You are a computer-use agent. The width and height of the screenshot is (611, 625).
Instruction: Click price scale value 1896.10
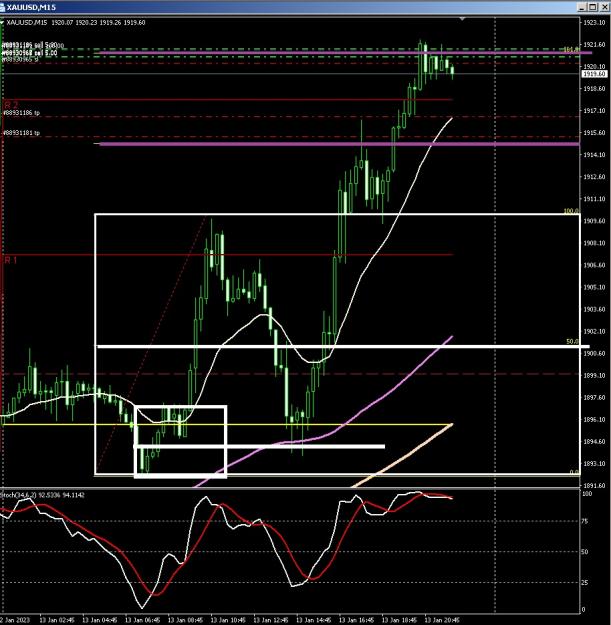point(594,419)
